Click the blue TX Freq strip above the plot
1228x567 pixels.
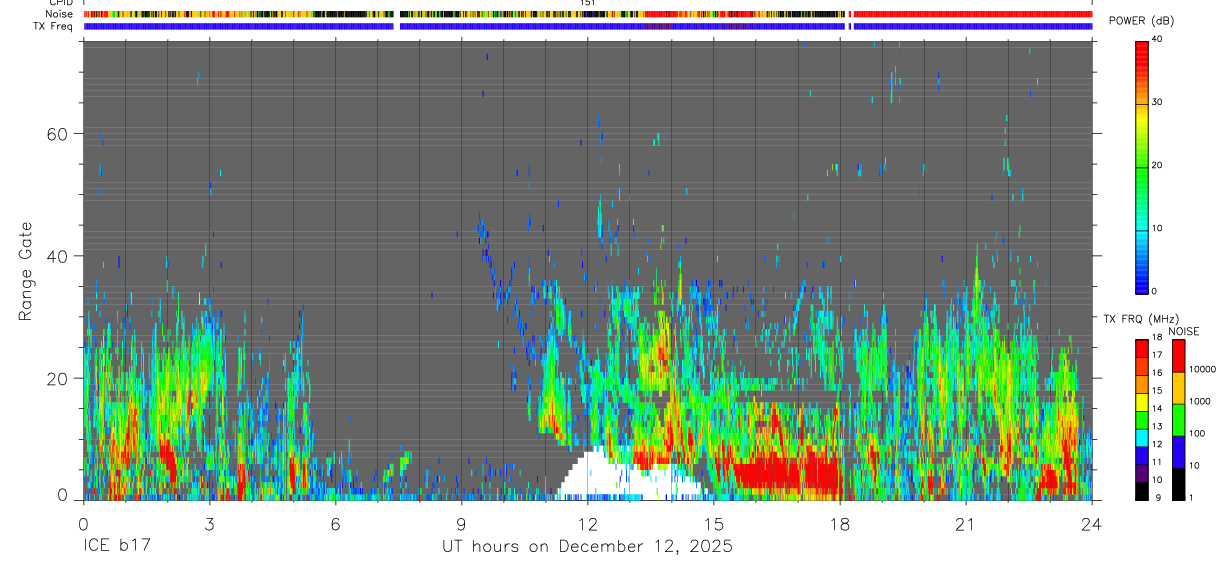(587, 26)
